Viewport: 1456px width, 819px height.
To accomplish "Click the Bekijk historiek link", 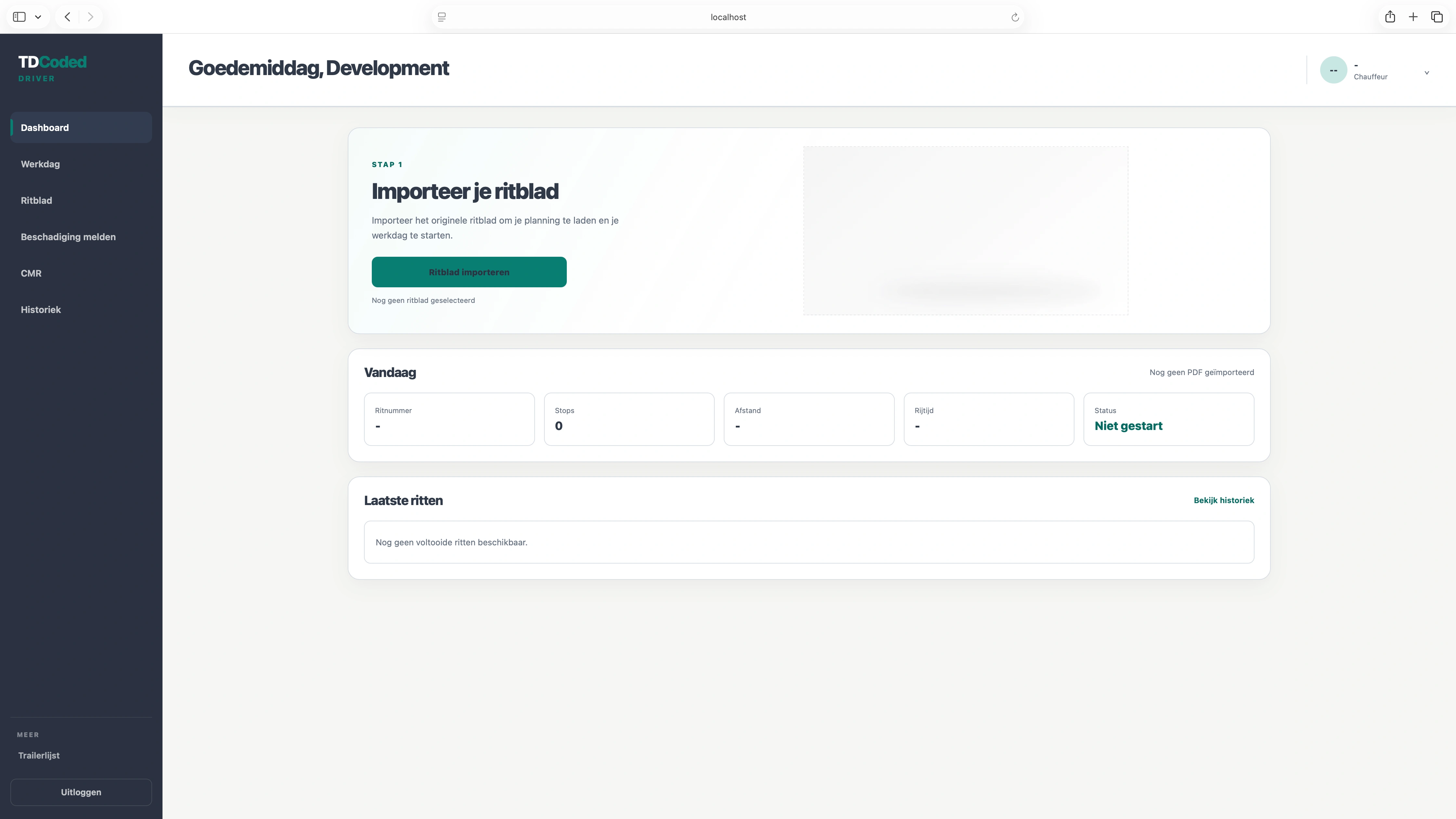I will (x=1224, y=500).
